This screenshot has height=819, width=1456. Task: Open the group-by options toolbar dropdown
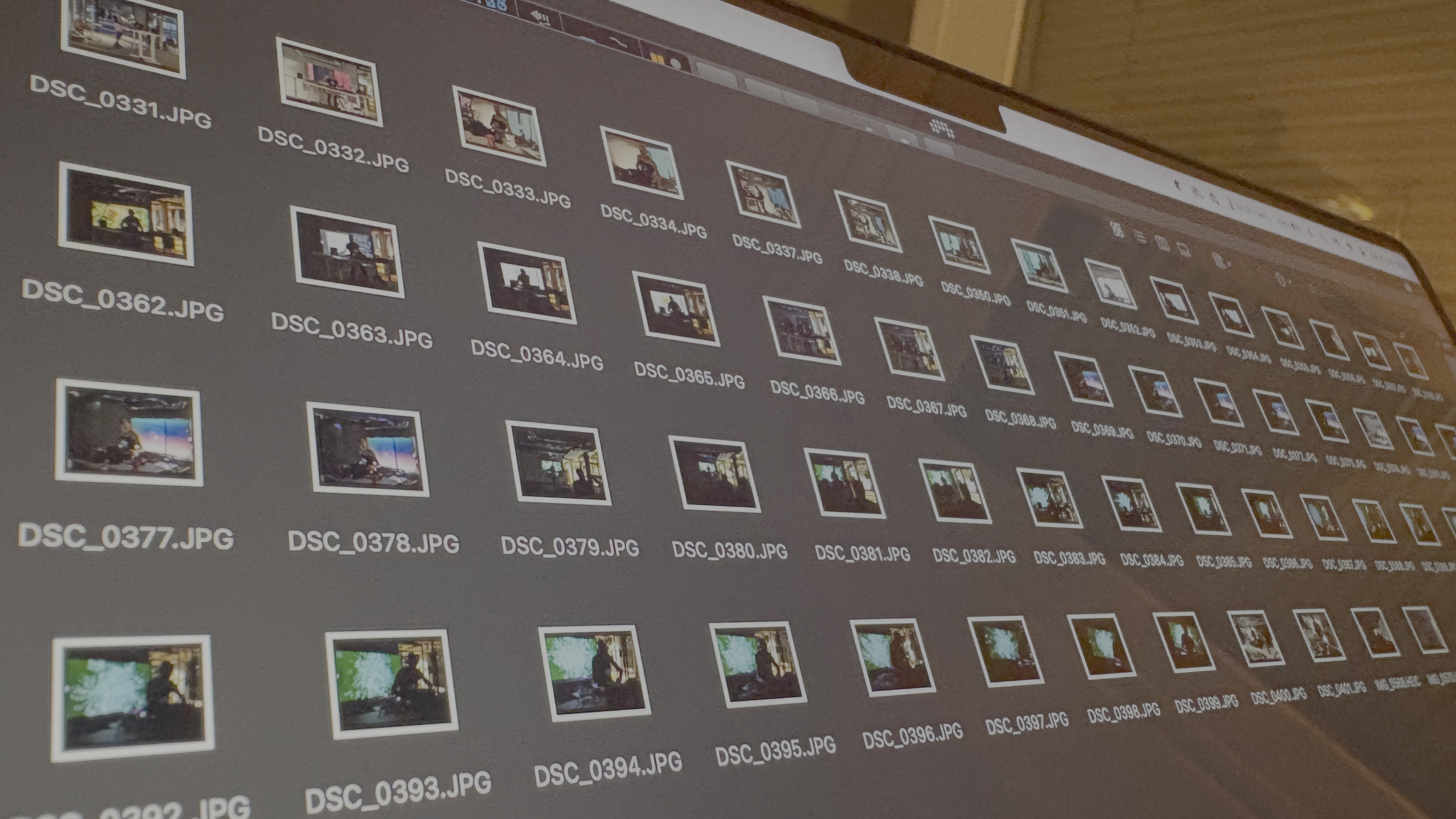click(x=1221, y=261)
